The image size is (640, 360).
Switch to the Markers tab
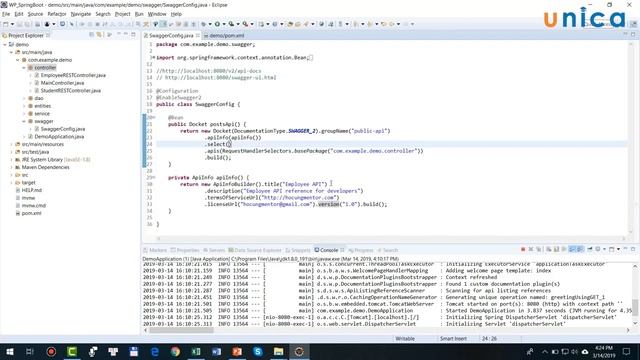point(155,250)
